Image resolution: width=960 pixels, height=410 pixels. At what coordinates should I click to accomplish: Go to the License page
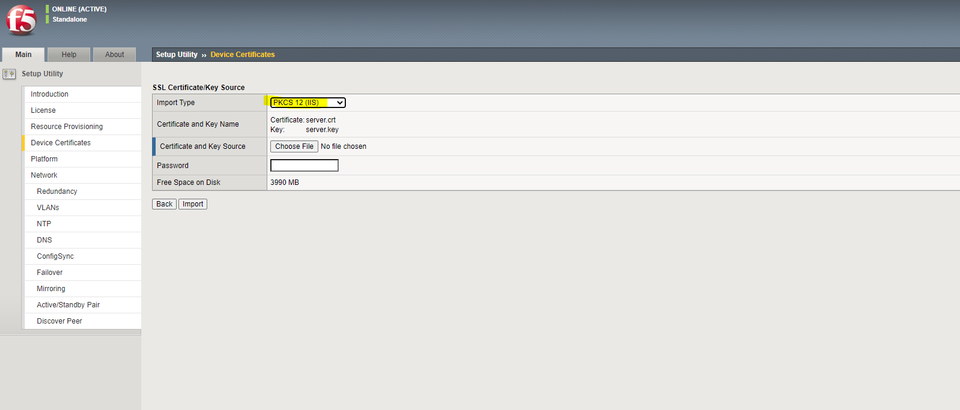(x=43, y=110)
